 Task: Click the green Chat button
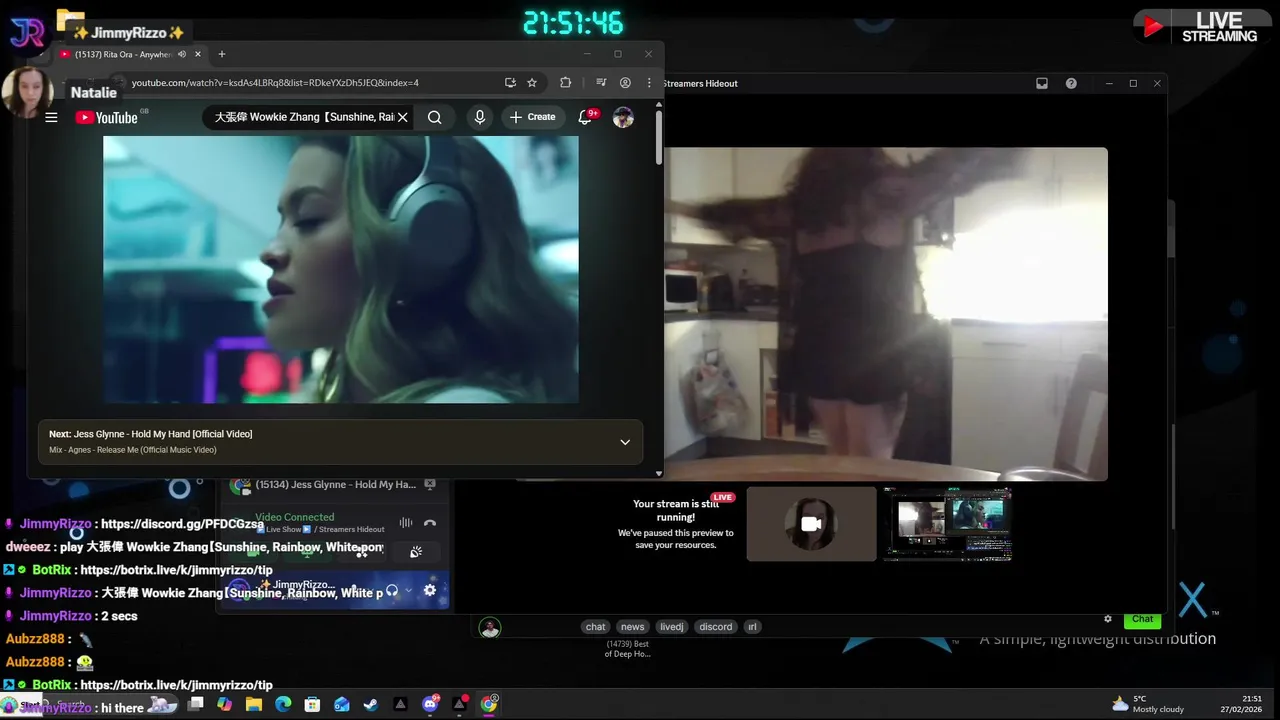[x=1142, y=619]
